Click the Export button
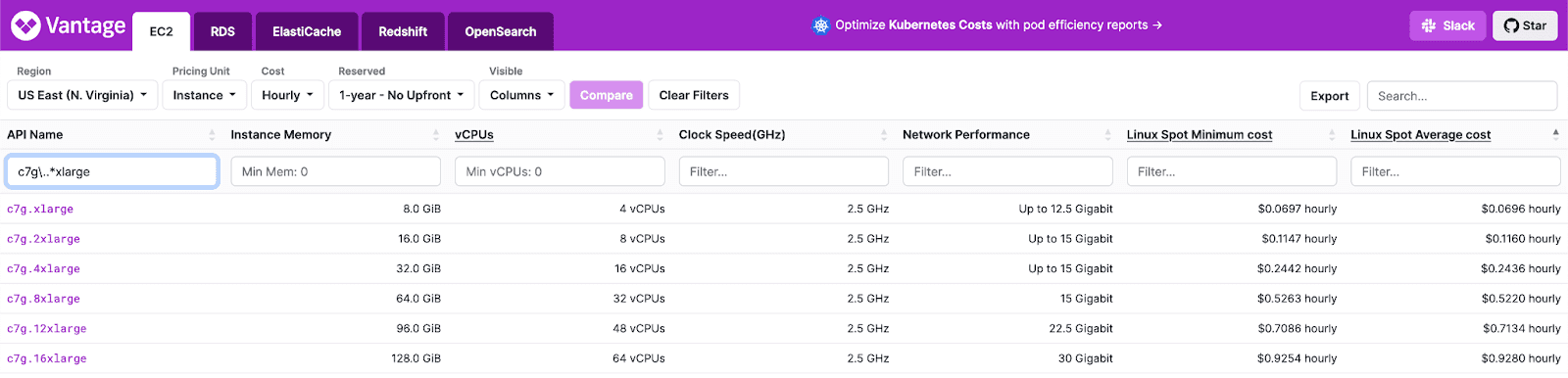 tap(1330, 96)
